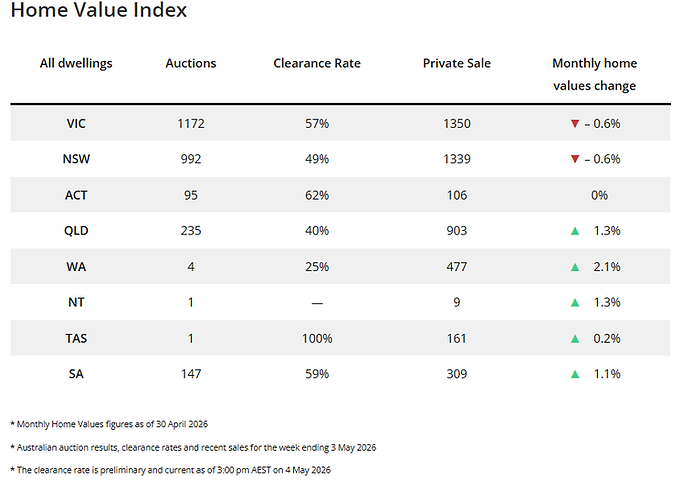
Task: Click QLD clearance rate 40%
Action: (x=317, y=231)
